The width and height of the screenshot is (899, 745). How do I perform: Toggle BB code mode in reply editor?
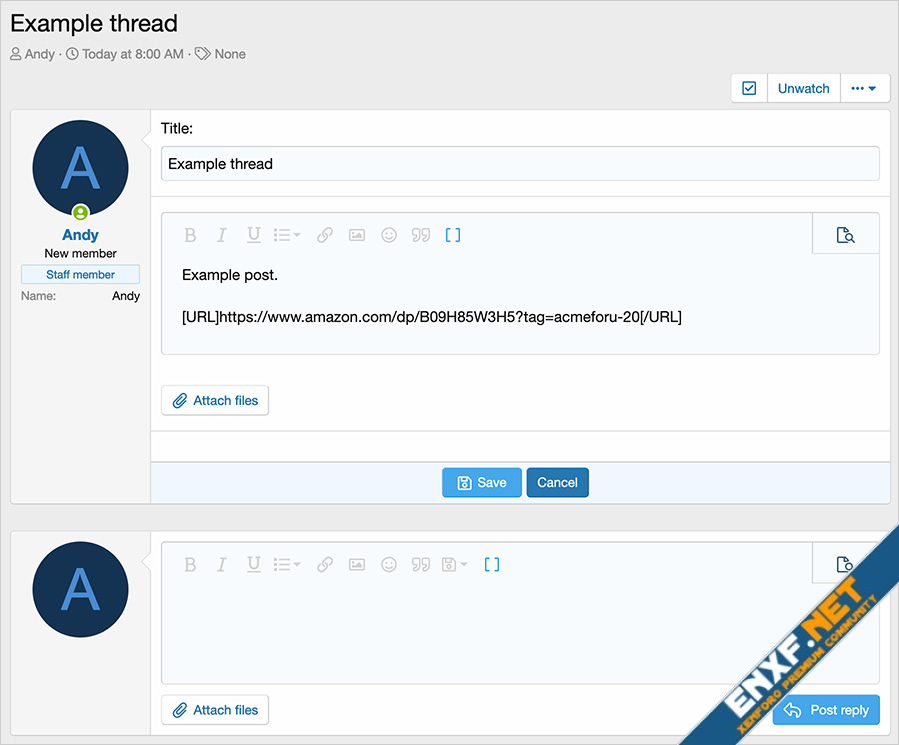tap(491, 564)
